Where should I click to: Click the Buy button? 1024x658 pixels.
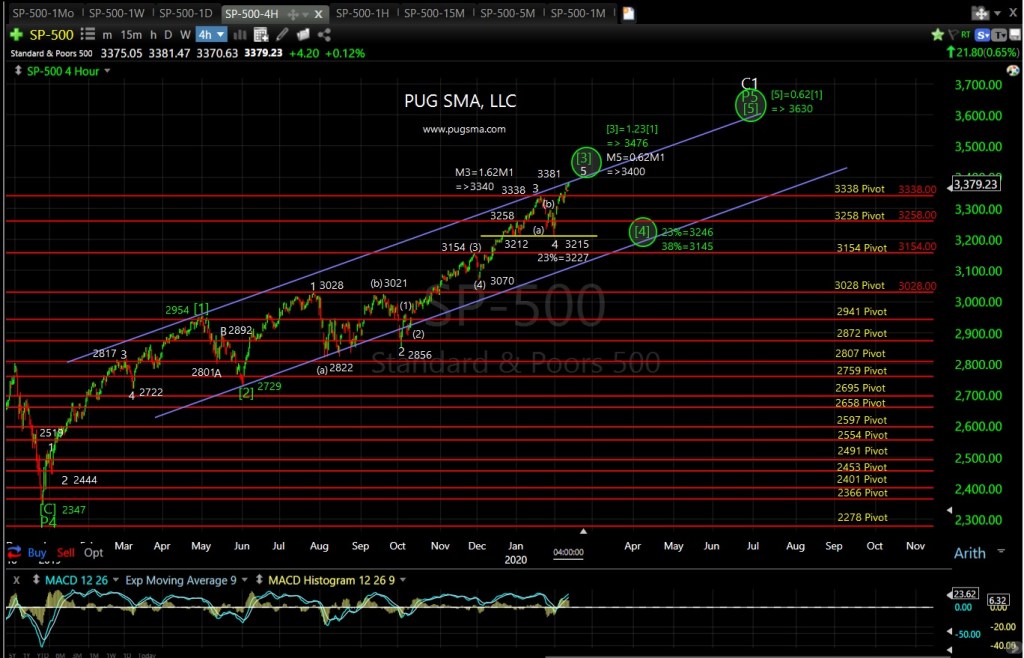click(x=37, y=552)
